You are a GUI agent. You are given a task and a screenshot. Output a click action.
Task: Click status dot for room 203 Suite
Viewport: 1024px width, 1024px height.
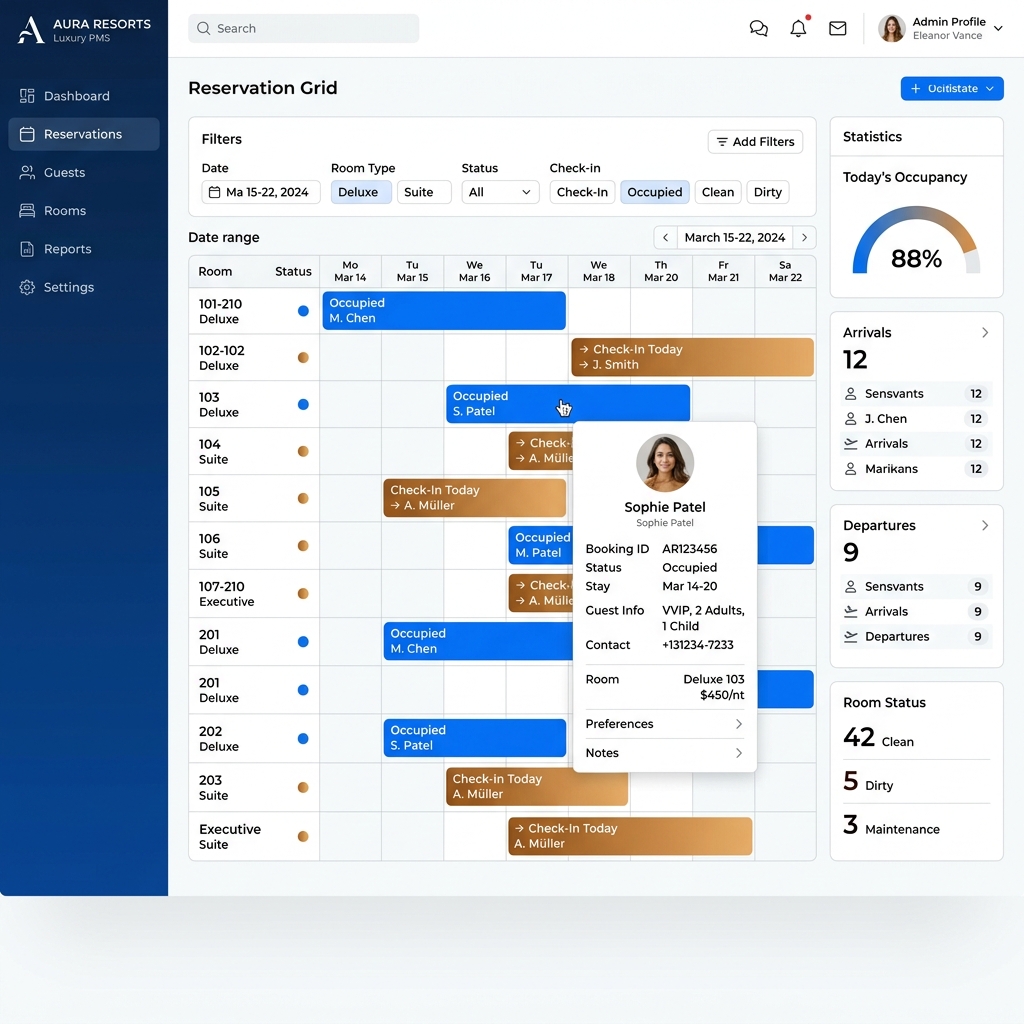pos(303,787)
